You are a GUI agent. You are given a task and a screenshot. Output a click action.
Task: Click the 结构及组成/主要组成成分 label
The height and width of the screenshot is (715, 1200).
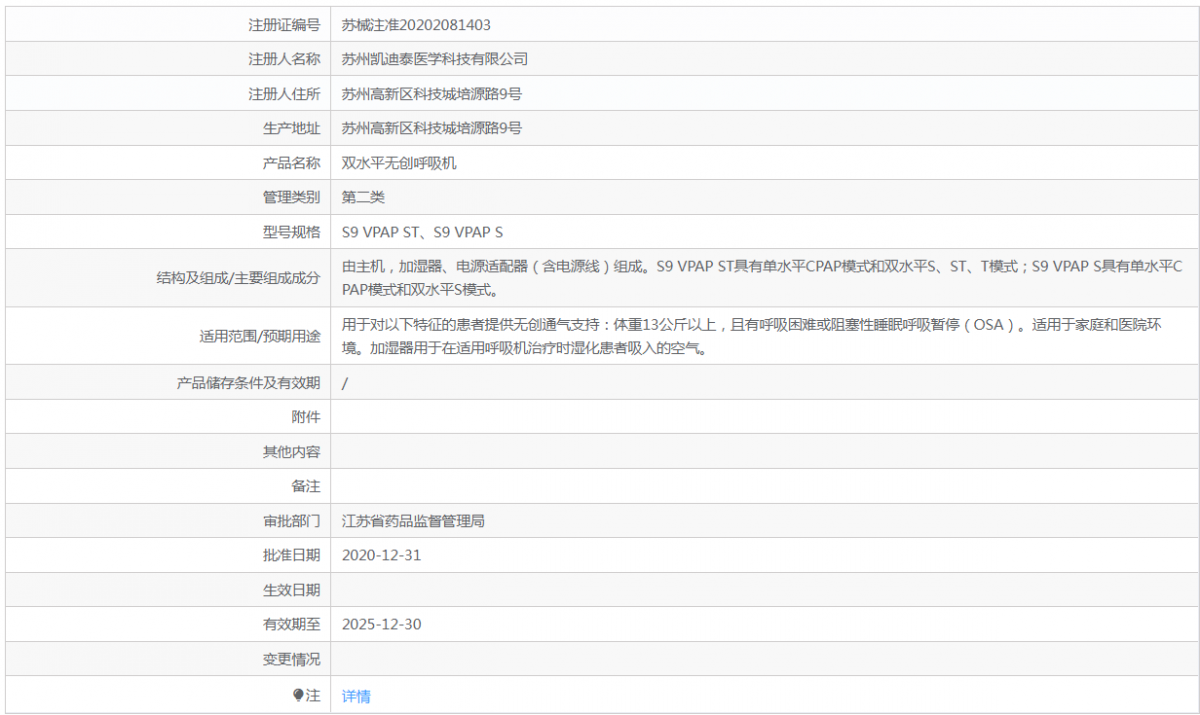(238, 278)
